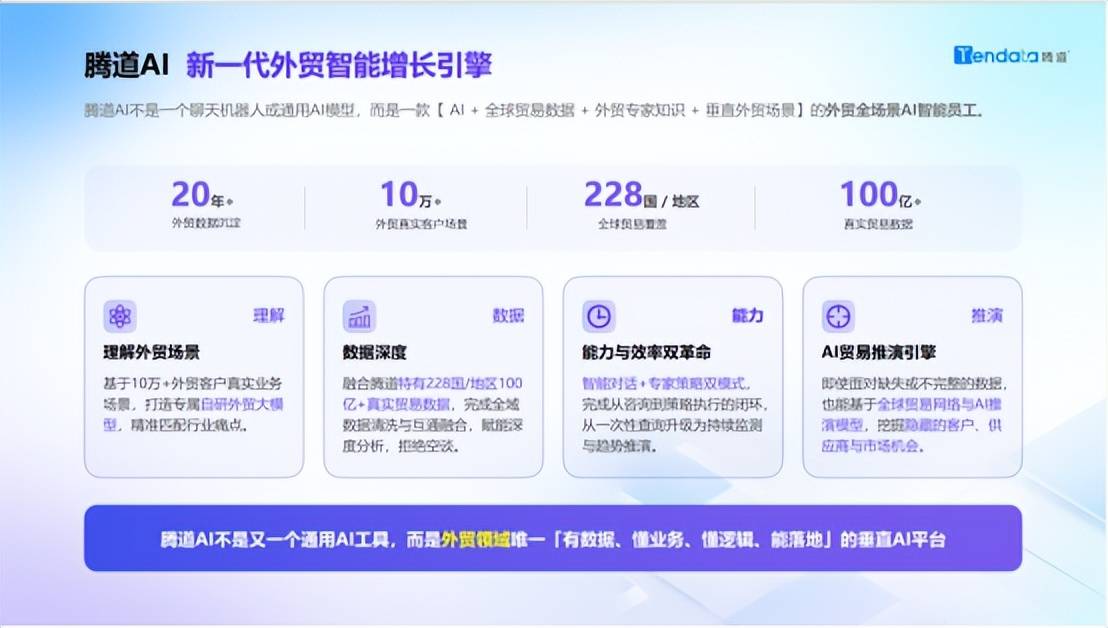Click the purple phrase 应商与市场机会
Screen dimensions: 1108x628
872,446
